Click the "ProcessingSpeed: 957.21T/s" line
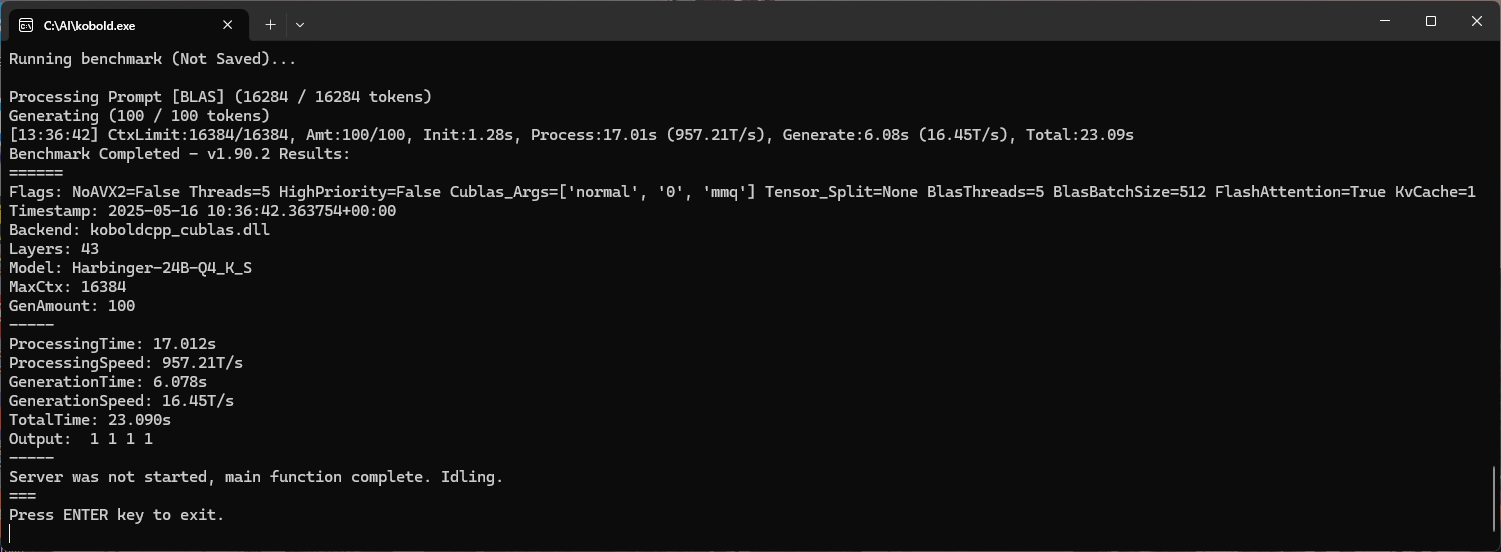The width and height of the screenshot is (1501, 552). 126,363
